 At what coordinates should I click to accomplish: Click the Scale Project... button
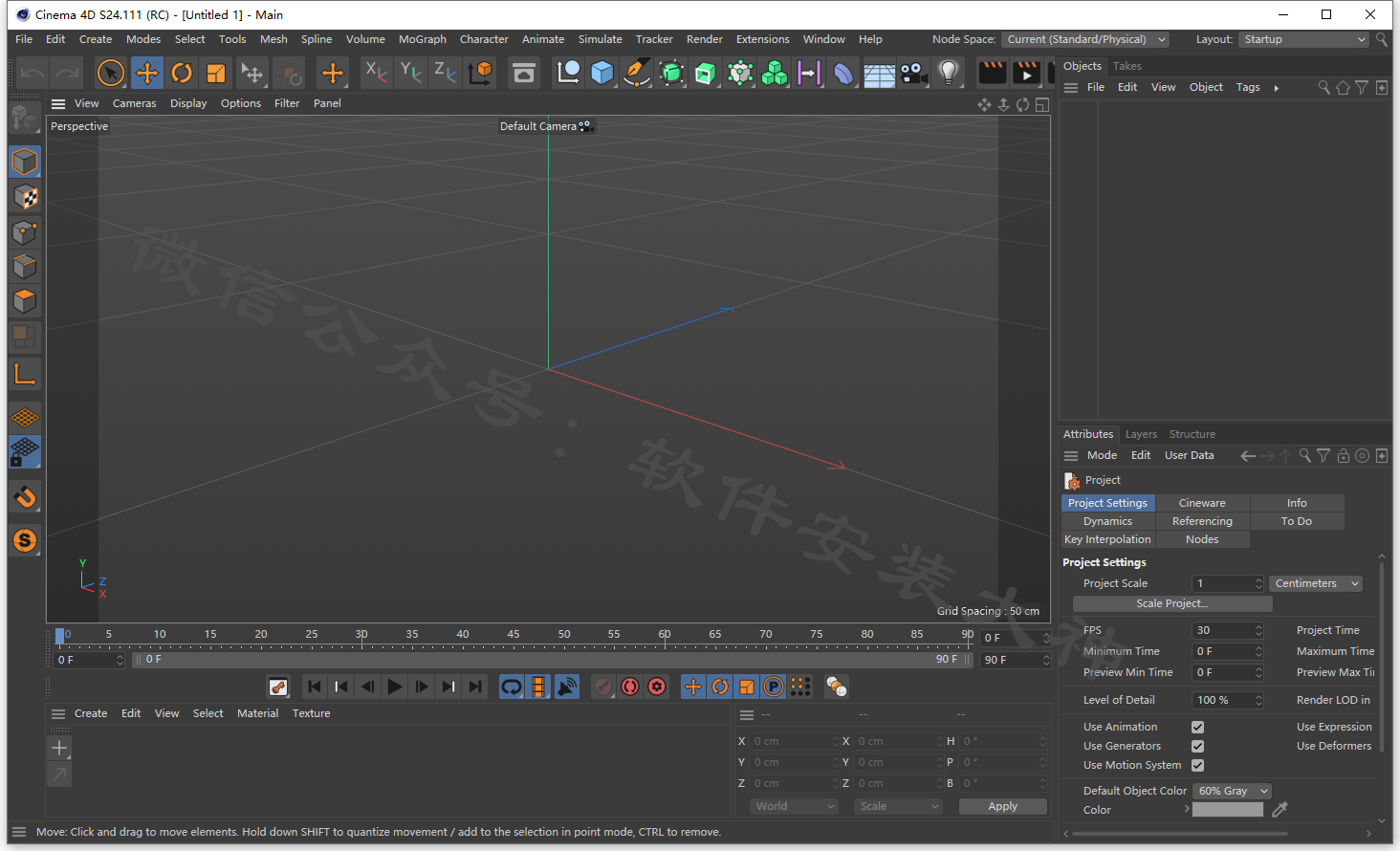[1172, 603]
